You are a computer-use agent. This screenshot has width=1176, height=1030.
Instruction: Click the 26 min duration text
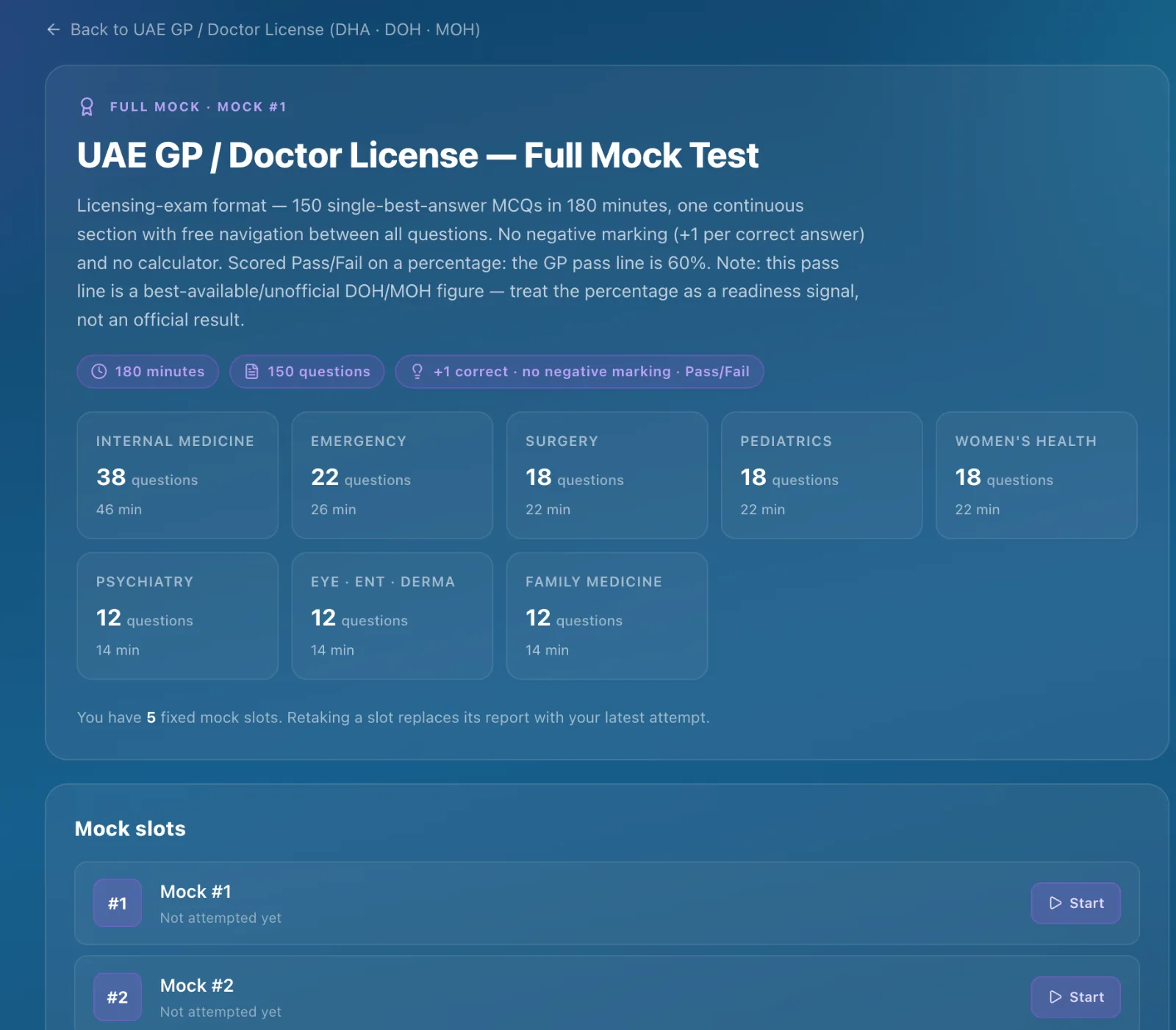(334, 509)
